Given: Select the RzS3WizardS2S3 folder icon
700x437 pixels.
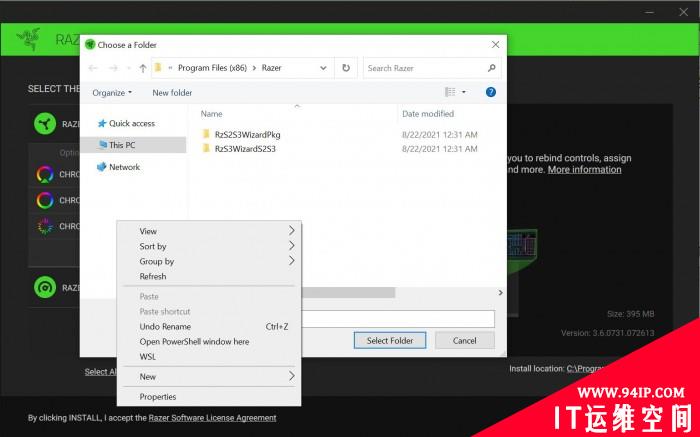Looking at the screenshot, I should (206, 148).
